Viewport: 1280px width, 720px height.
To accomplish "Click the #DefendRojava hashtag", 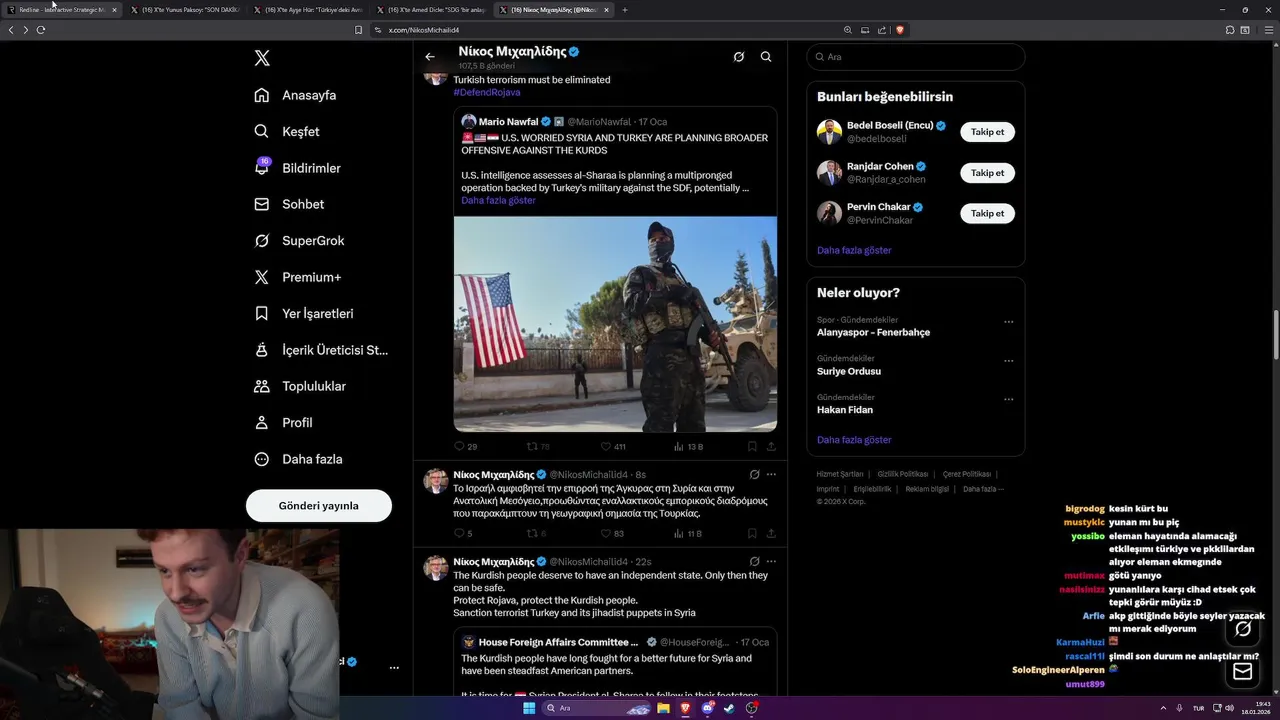I will click(x=487, y=92).
